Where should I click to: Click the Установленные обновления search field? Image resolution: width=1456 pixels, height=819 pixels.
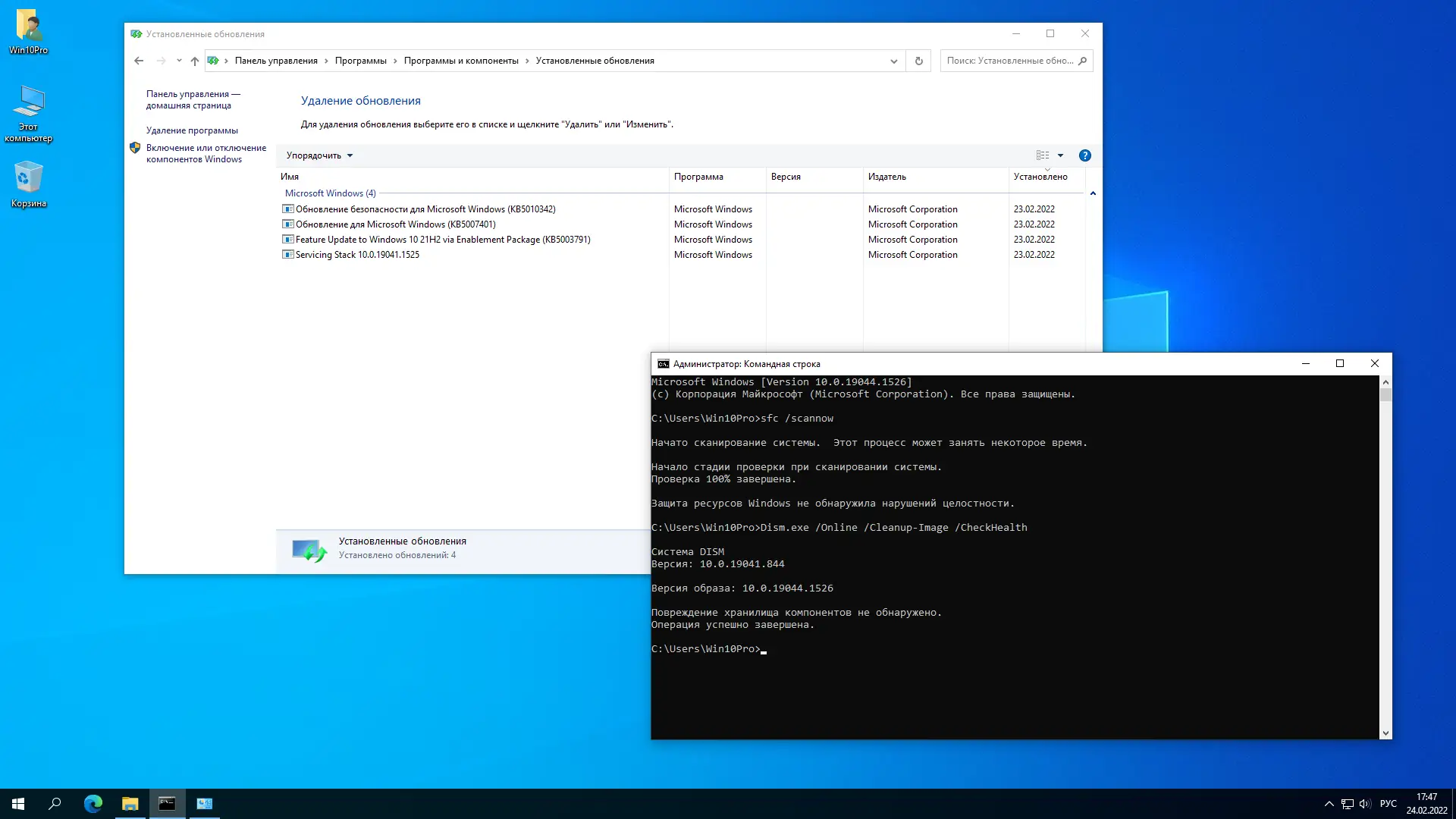point(1009,61)
